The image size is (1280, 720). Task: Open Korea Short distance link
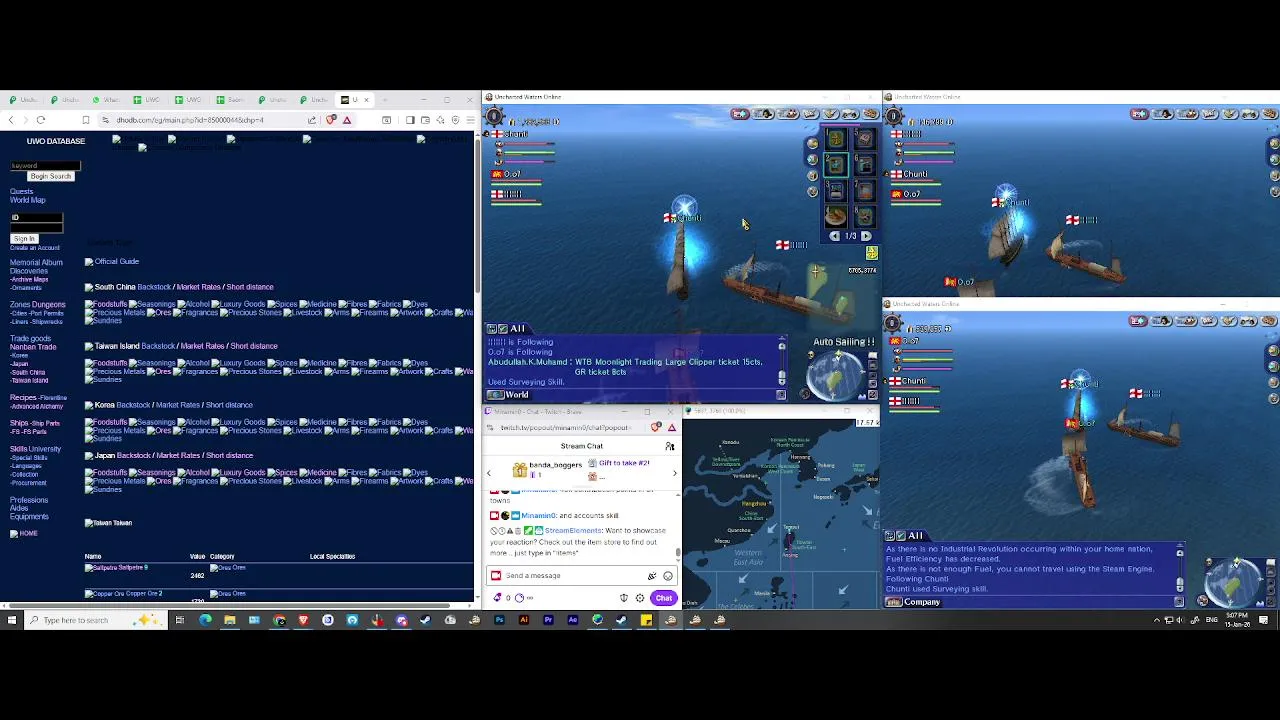click(x=229, y=405)
